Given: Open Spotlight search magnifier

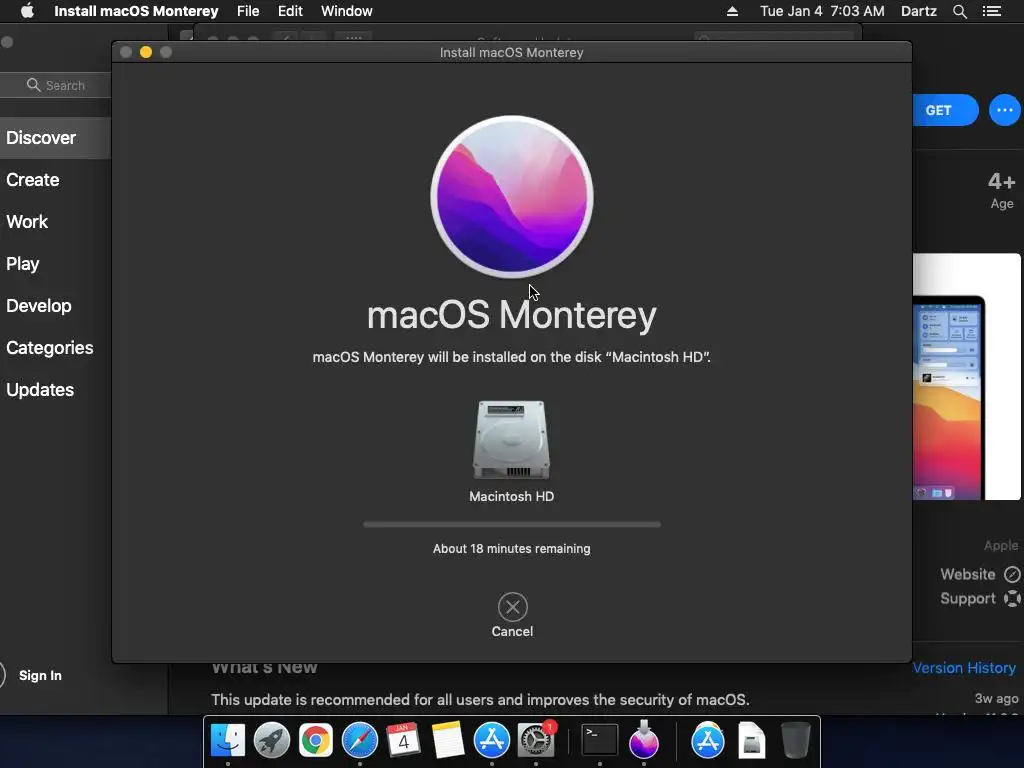Looking at the screenshot, I should pos(959,11).
